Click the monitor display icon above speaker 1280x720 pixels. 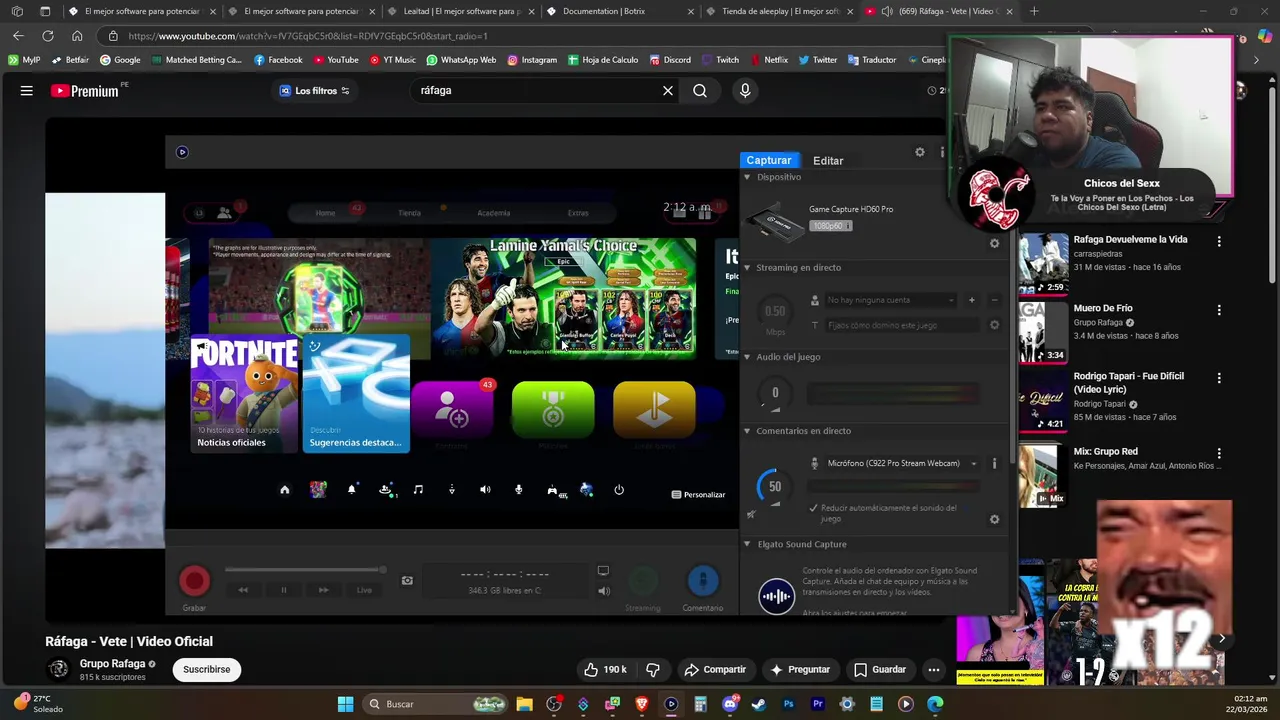pos(603,571)
